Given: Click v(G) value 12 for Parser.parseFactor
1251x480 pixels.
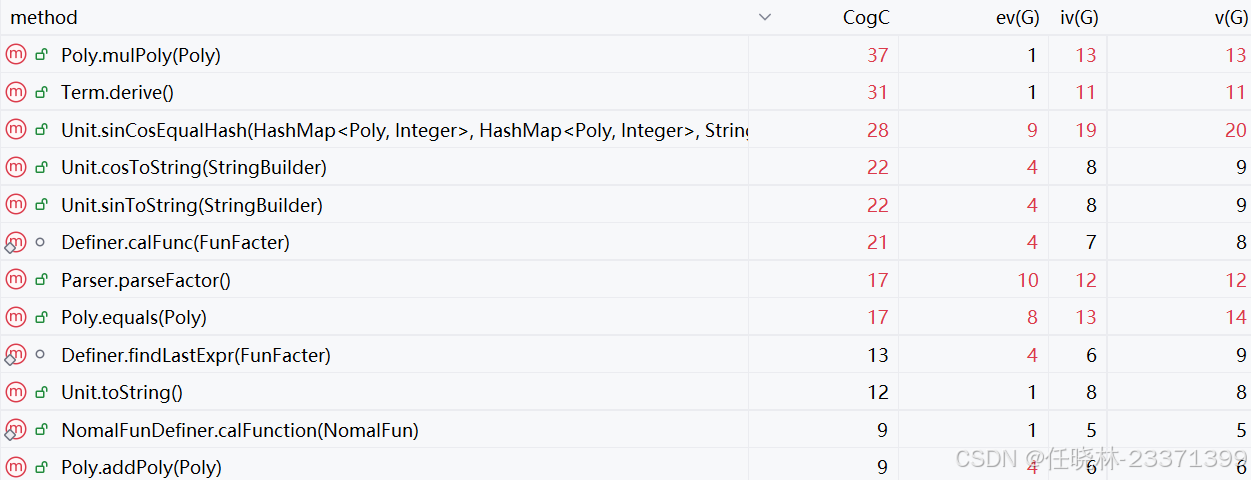Looking at the screenshot, I should coord(1236,280).
